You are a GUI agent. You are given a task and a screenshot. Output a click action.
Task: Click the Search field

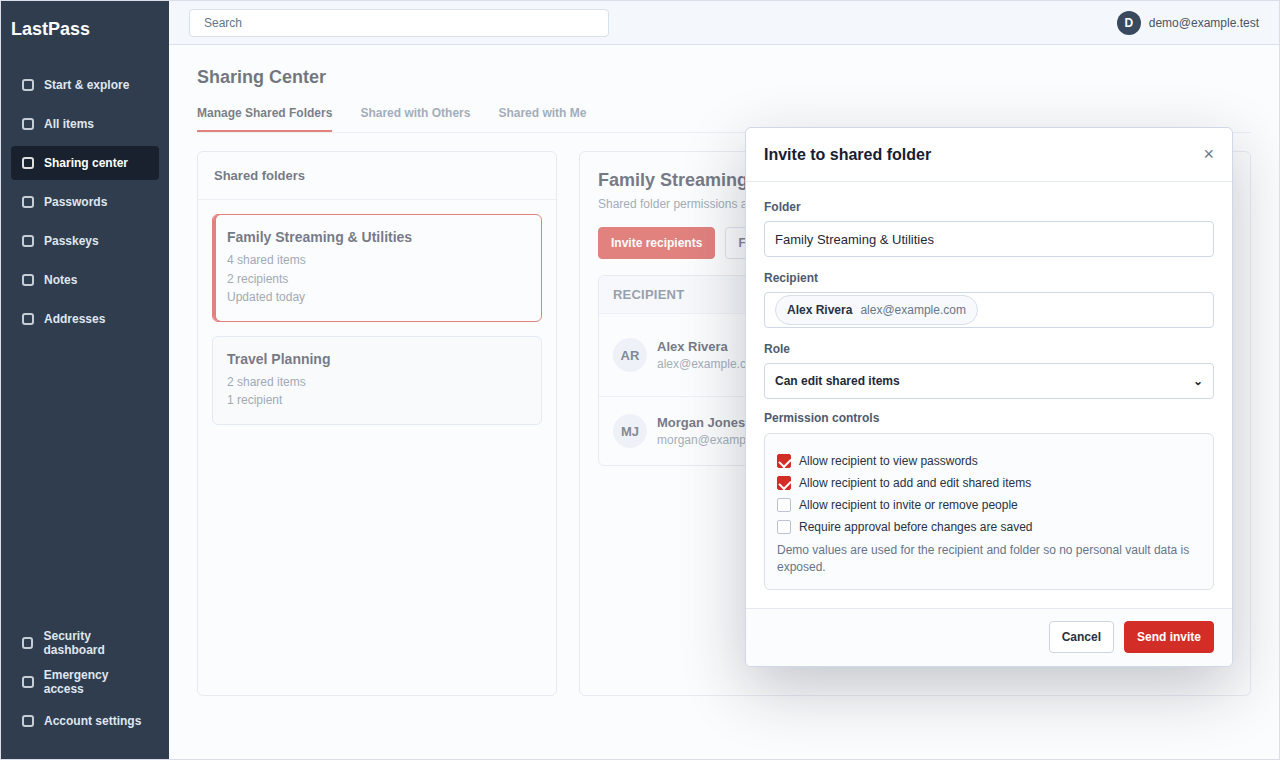399,23
